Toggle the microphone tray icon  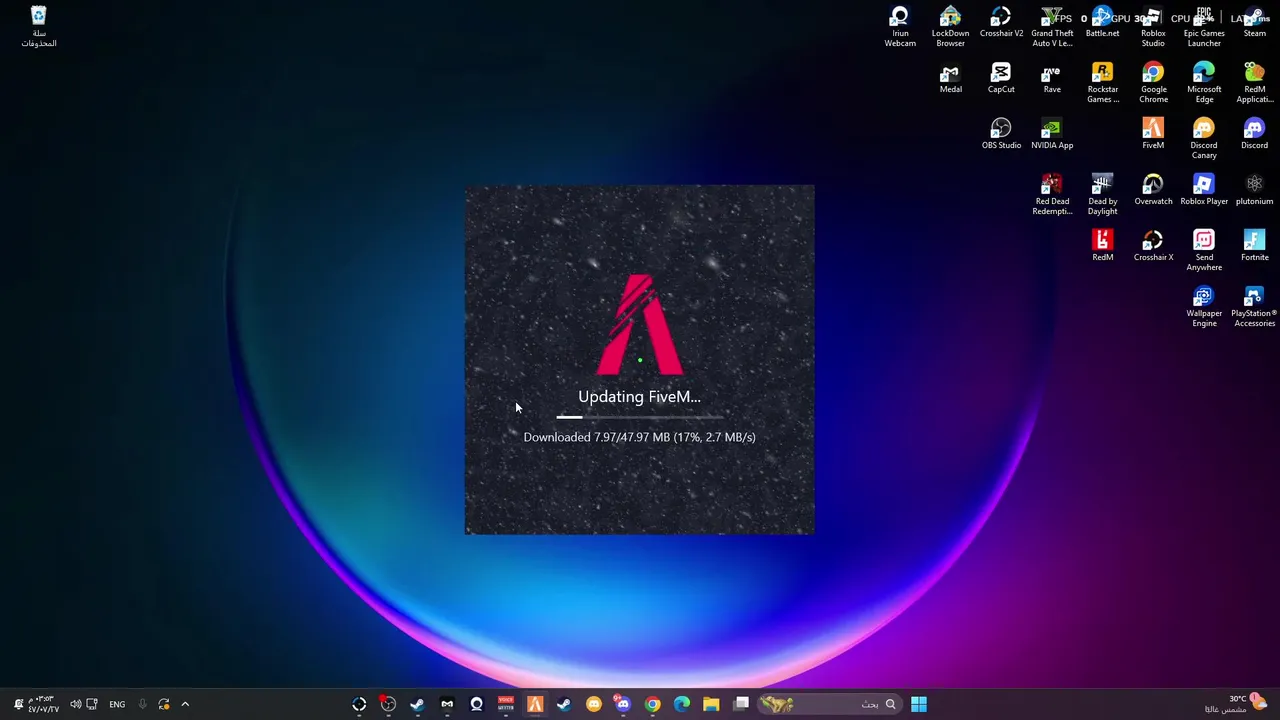click(x=142, y=704)
